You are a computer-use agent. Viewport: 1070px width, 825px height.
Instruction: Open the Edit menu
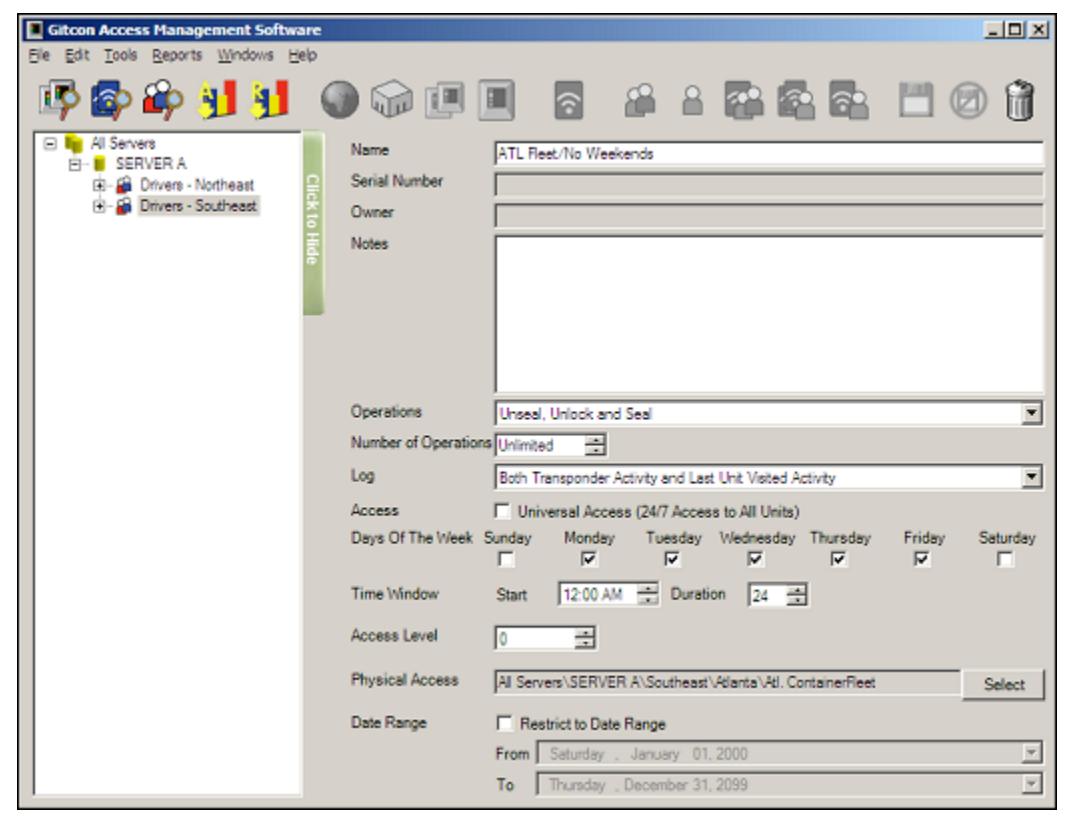[77, 55]
